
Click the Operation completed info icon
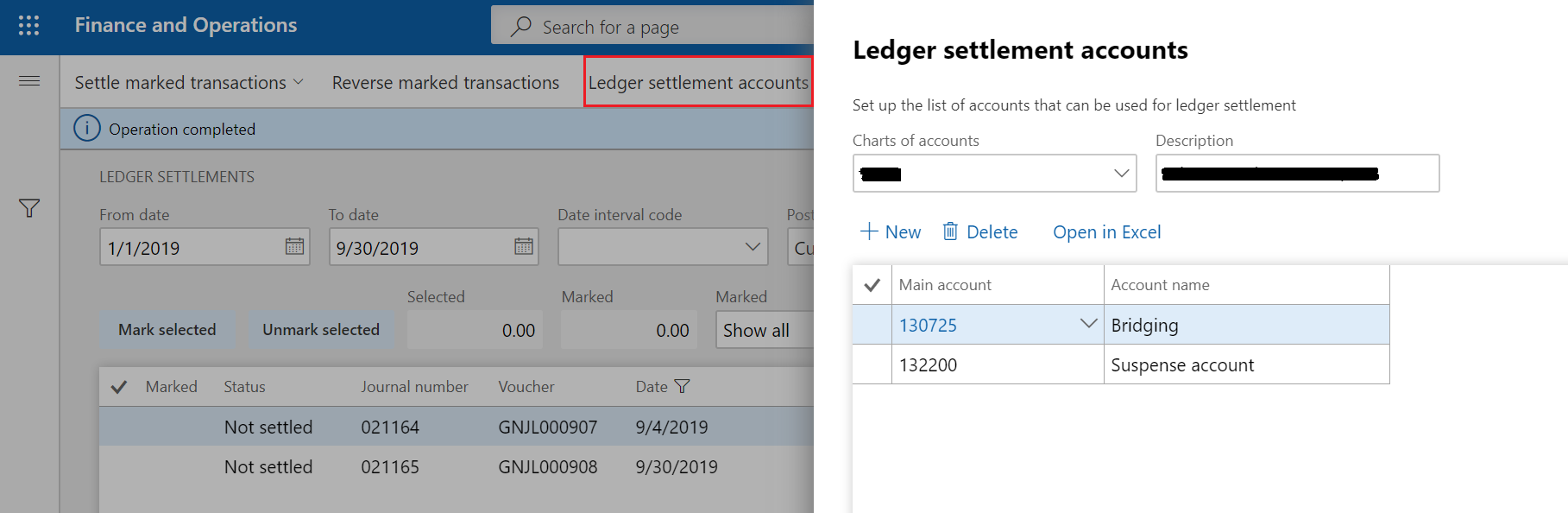pyautogui.click(x=86, y=128)
